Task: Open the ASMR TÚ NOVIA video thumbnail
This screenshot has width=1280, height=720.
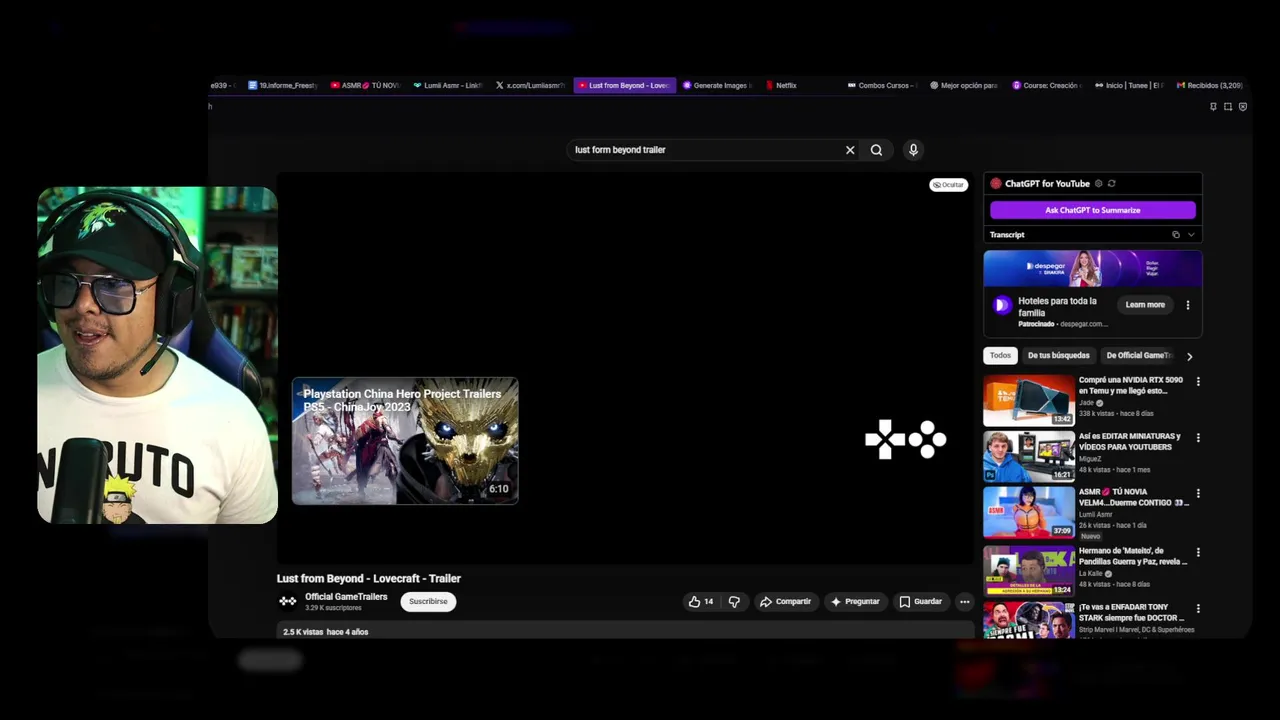Action: click(1029, 512)
